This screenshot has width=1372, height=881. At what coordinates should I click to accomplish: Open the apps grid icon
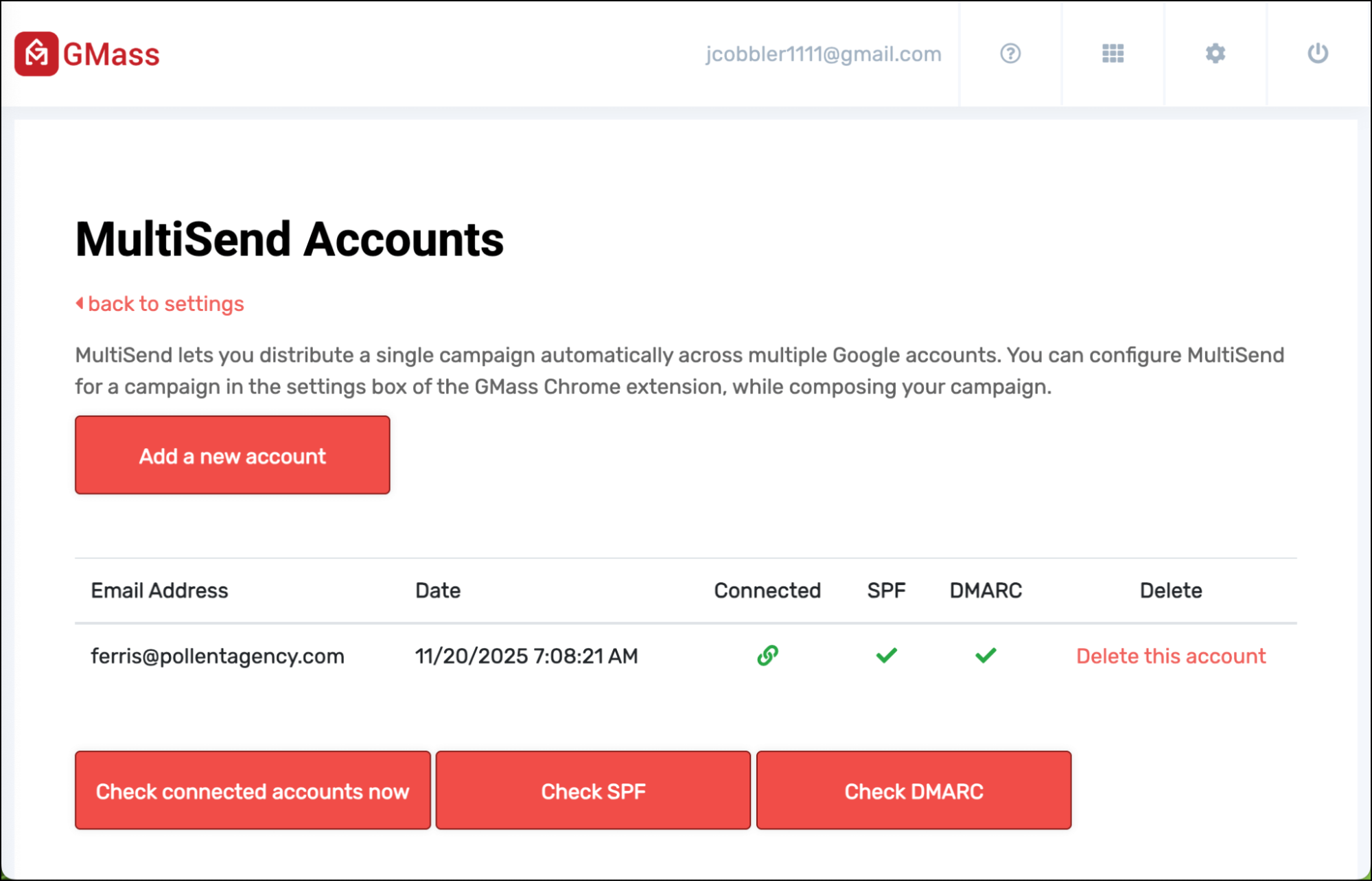point(1113,54)
